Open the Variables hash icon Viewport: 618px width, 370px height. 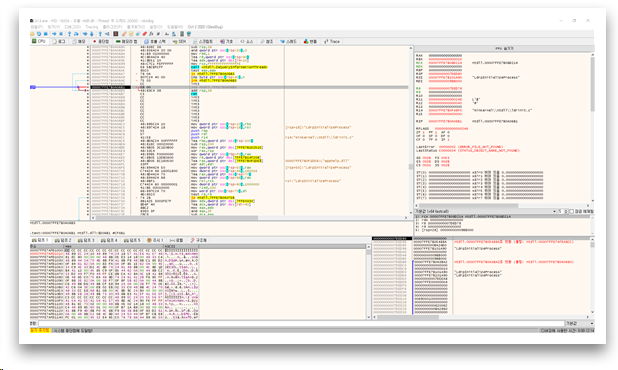pos(158,34)
